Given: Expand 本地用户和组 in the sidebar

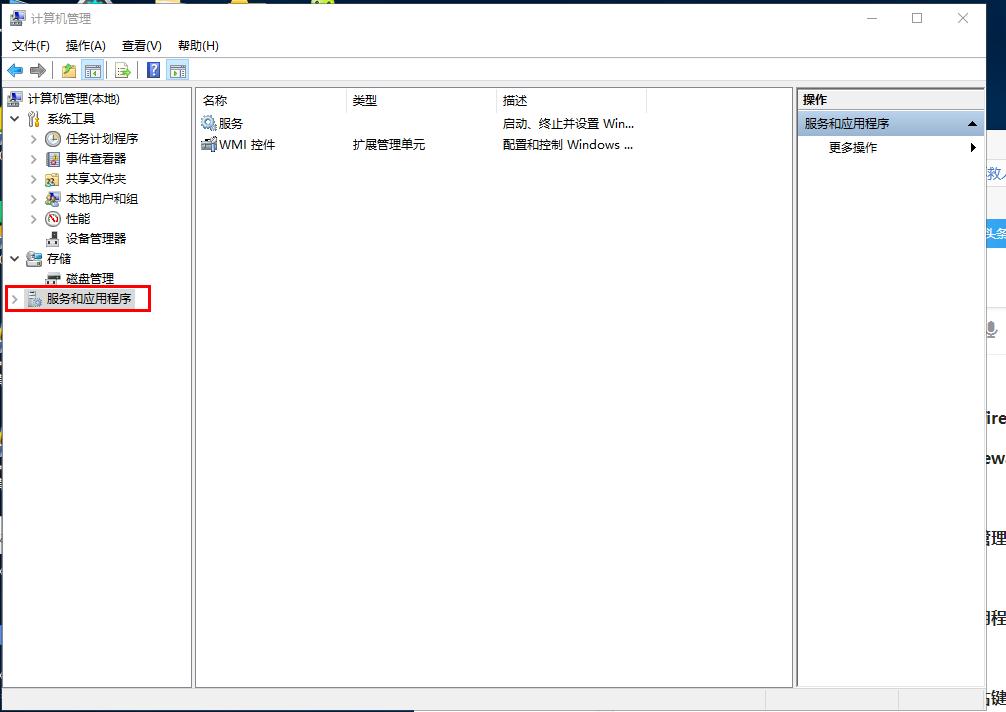Looking at the screenshot, I should (x=33, y=198).
